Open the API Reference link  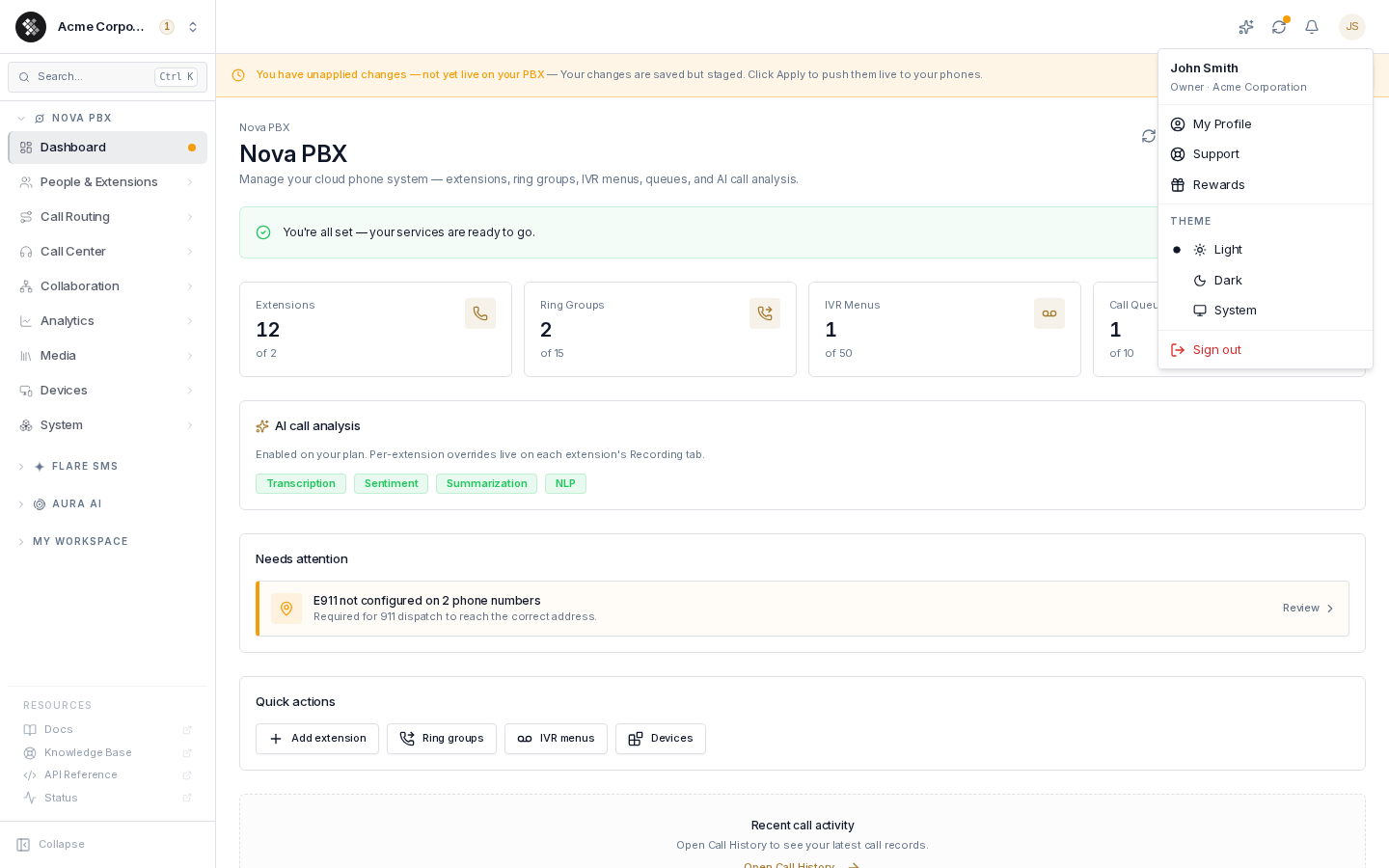click(107, 775)
